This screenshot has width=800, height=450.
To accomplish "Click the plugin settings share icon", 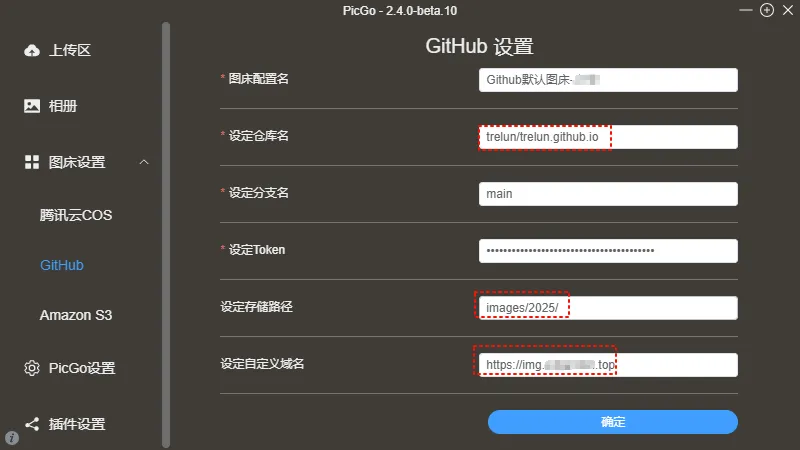I will (32, 424).
